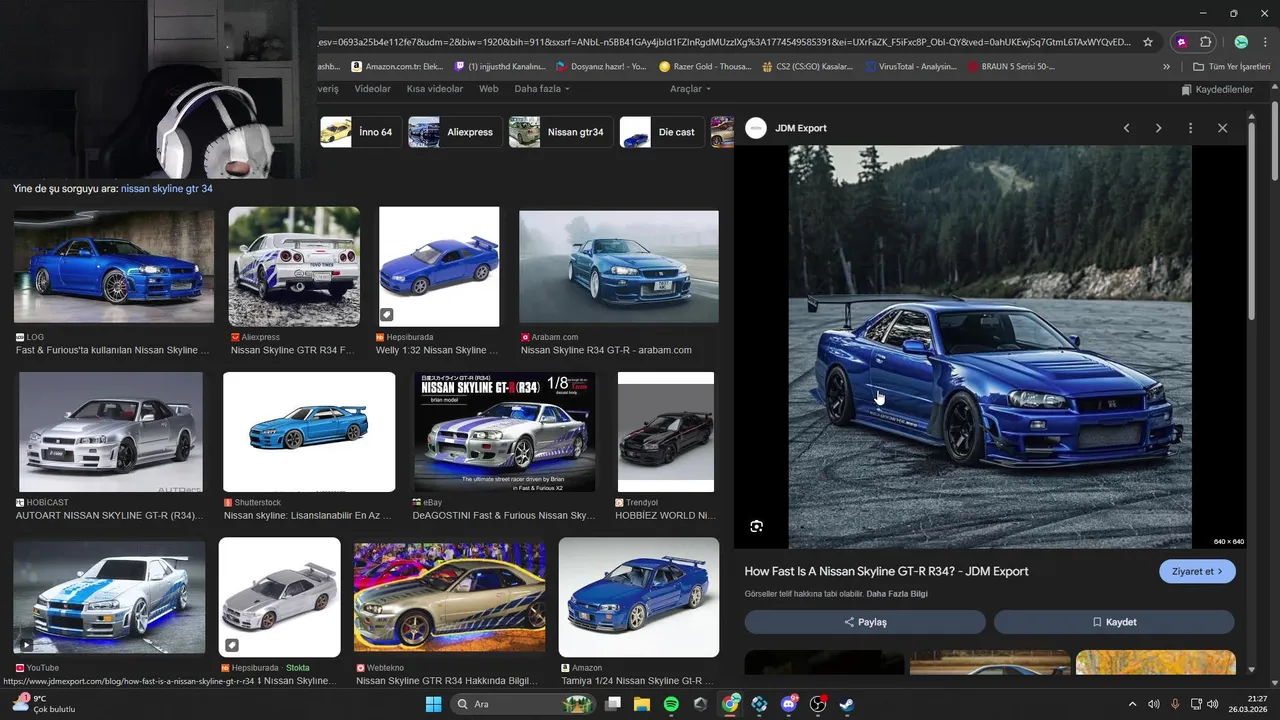Screen dimensions: 1280x720
Task: Switch to the Videolar tab
Action: (x=373, y=89)
